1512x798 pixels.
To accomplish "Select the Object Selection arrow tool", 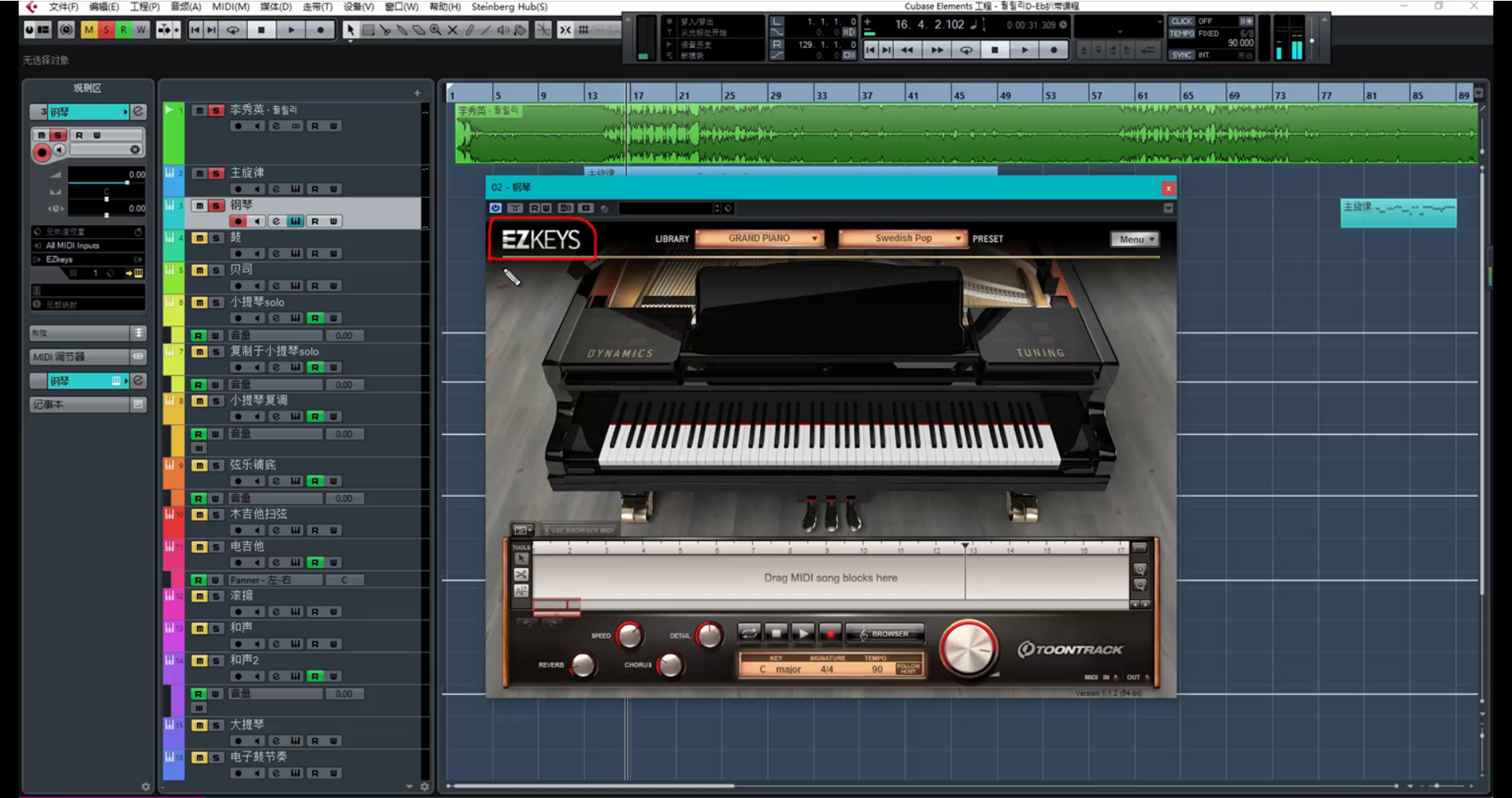I will pyautogui.click(x=350, y=30).
